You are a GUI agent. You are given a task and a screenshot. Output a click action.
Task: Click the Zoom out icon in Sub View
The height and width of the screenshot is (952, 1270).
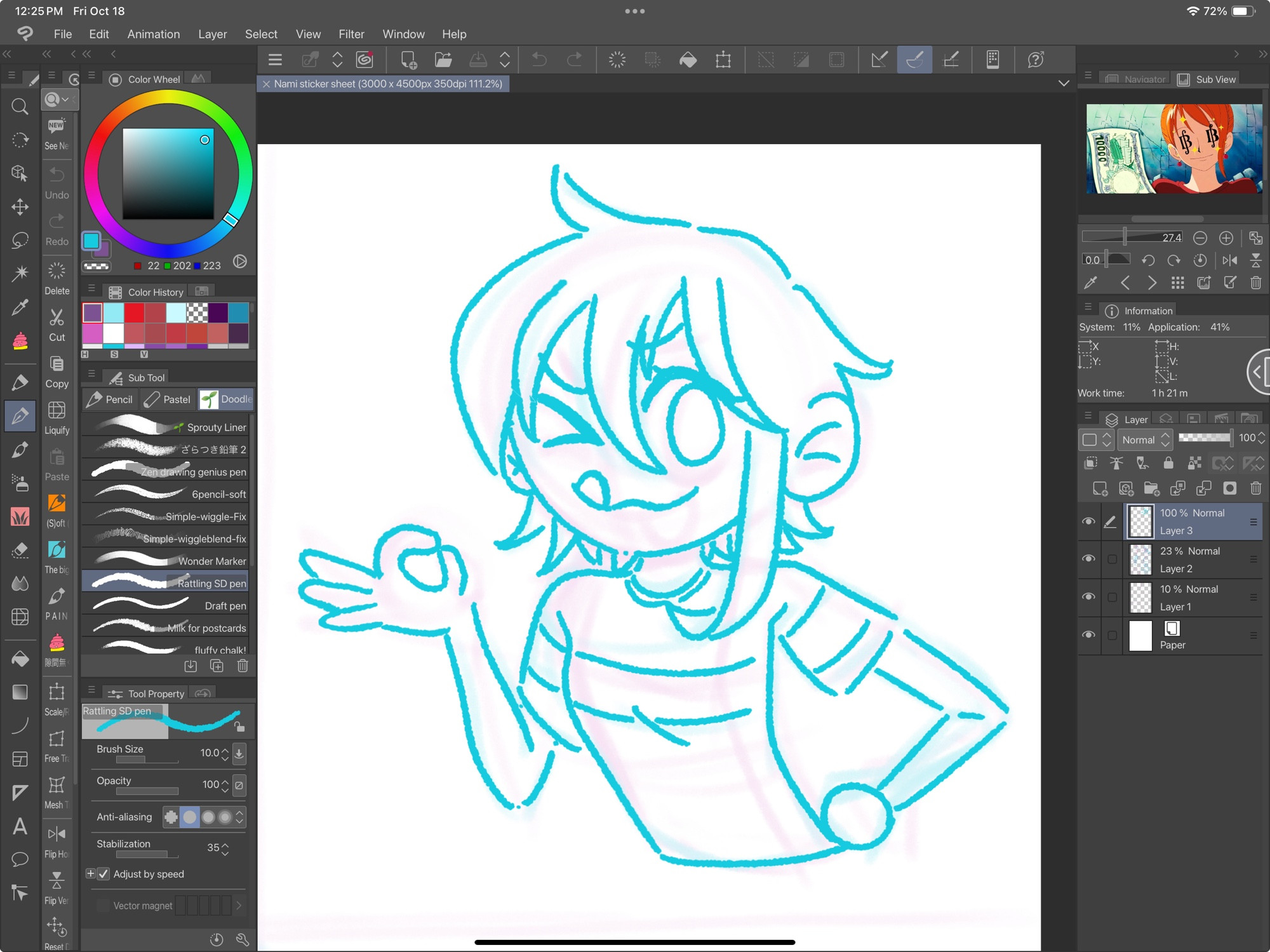point(1200,238)
